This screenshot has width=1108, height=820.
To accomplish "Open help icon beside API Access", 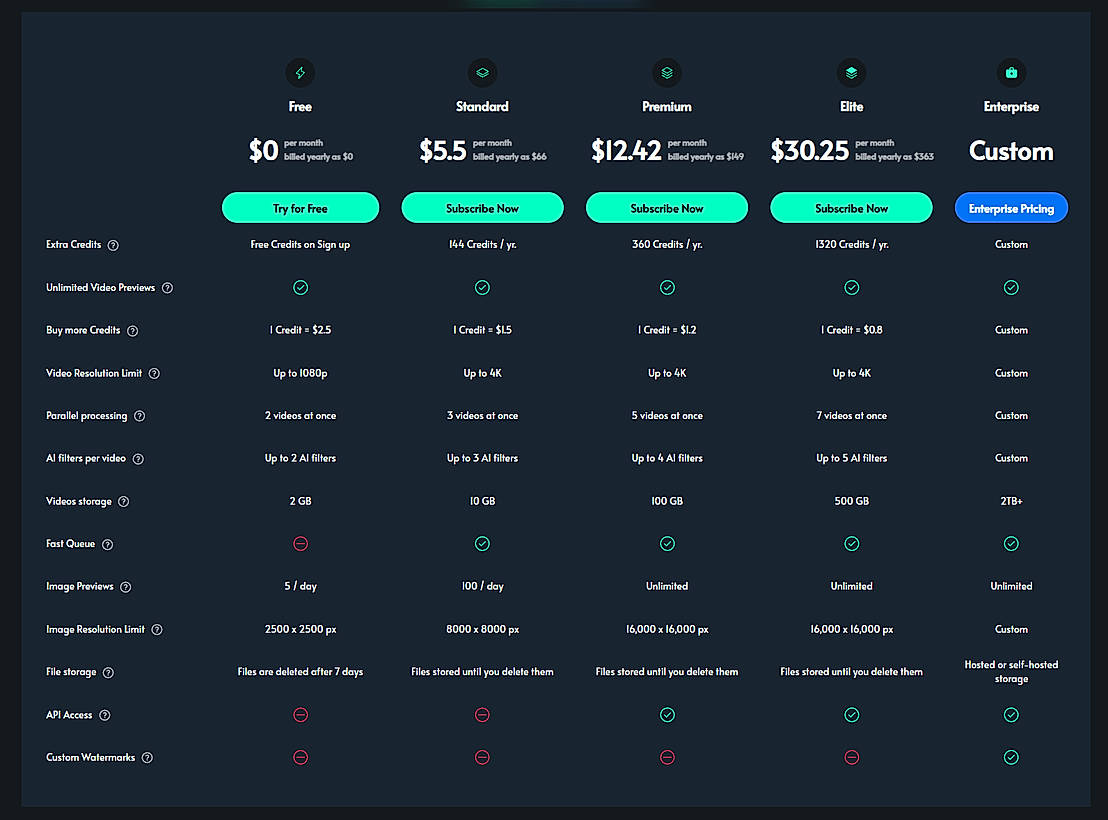I will click(105, 715).
